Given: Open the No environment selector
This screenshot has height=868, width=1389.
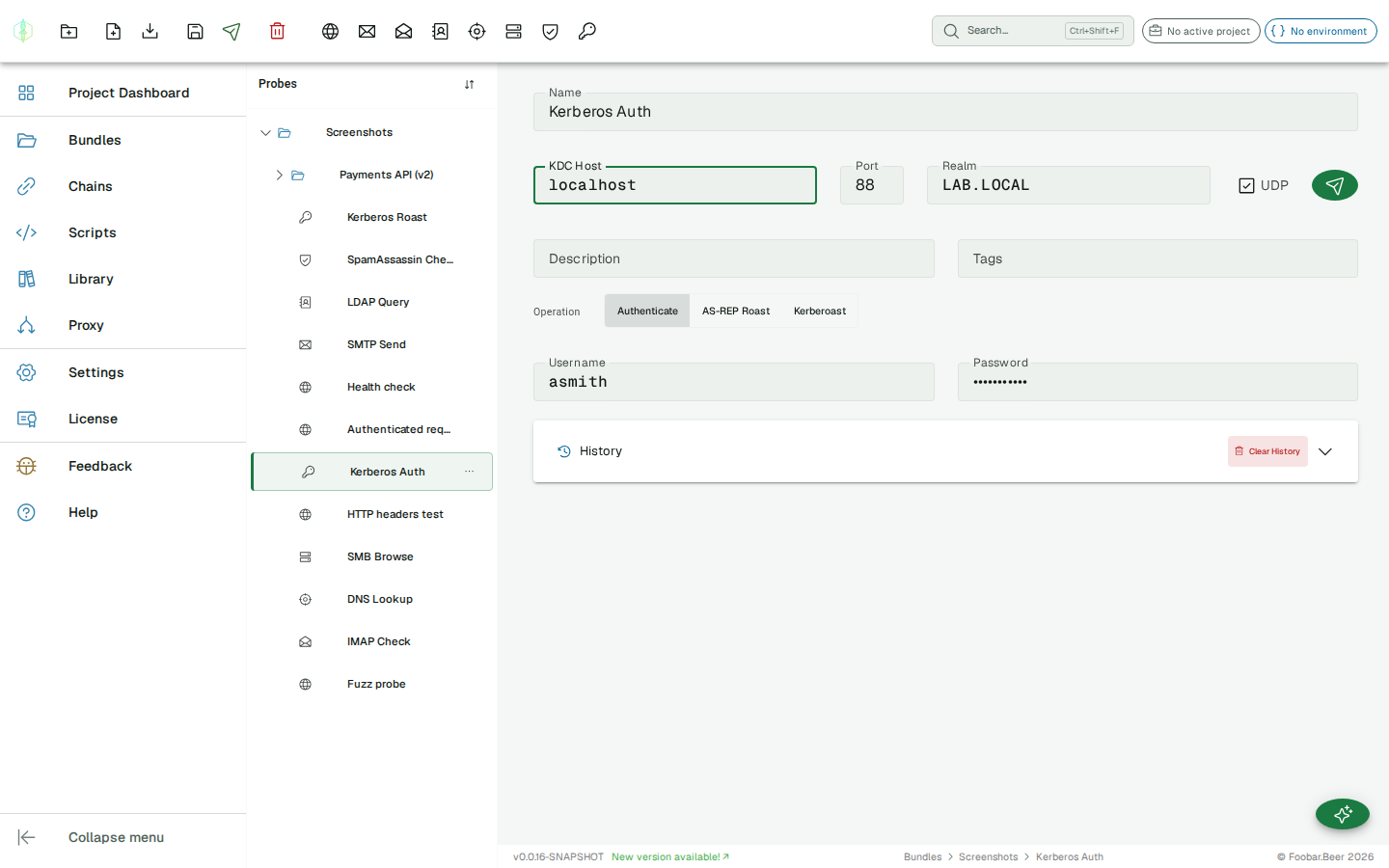Looking at the screenshot, I should [x=1321, y=31].
